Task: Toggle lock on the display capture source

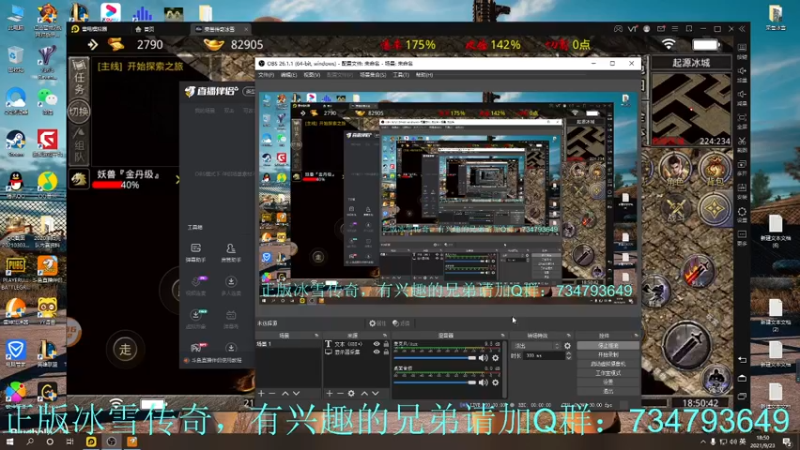Action: (x=386, y=352)
